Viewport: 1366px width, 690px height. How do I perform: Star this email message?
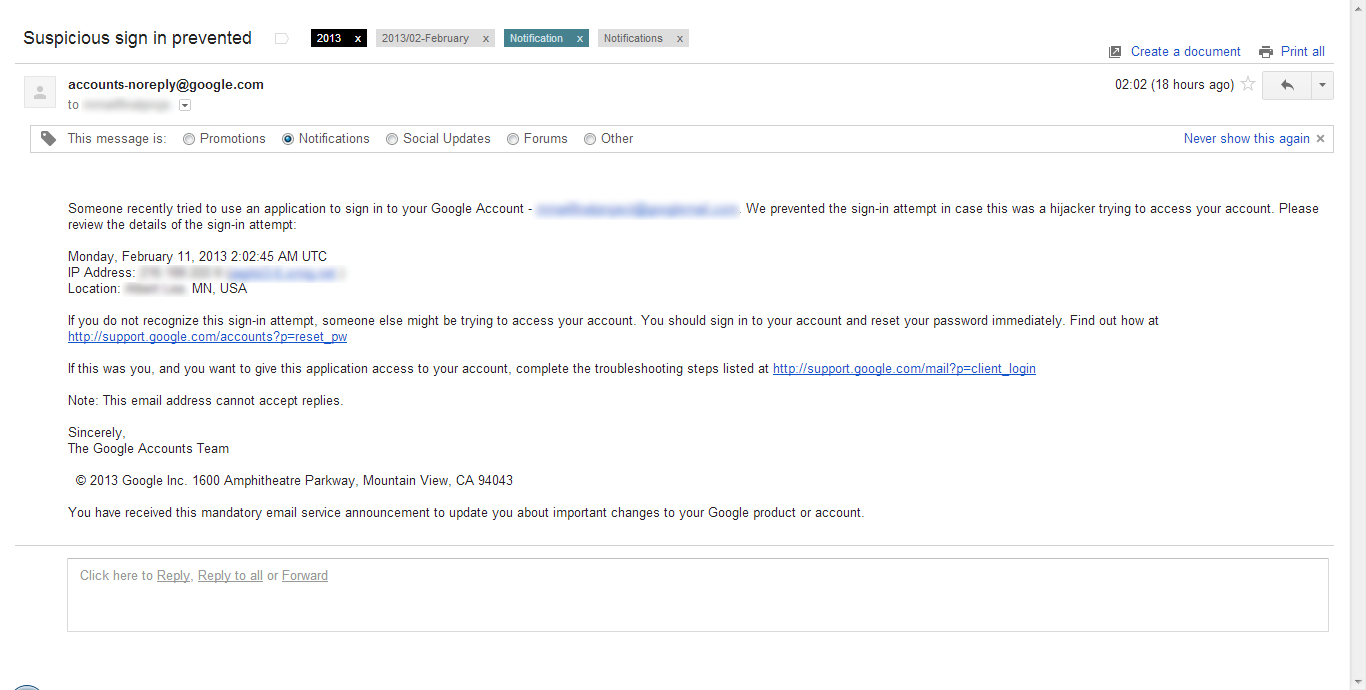tap(1248, 85)
